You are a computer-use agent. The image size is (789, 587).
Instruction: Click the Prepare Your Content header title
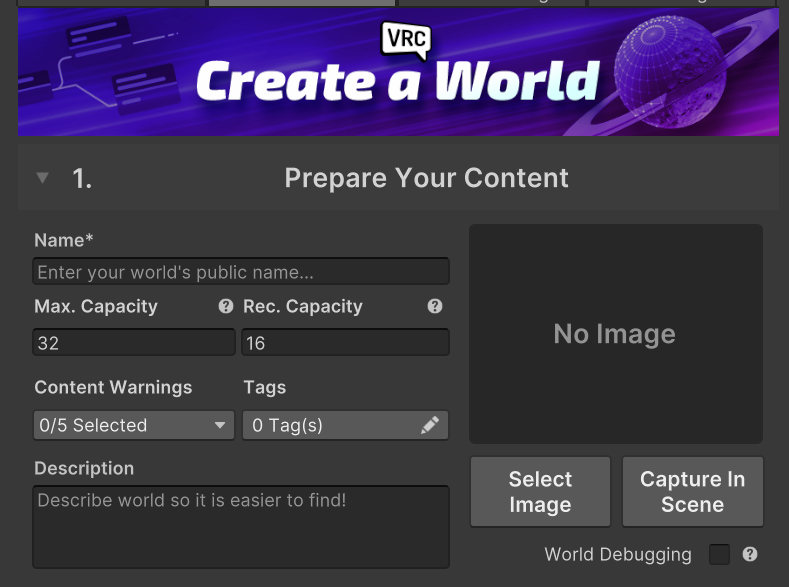(426, 178)
